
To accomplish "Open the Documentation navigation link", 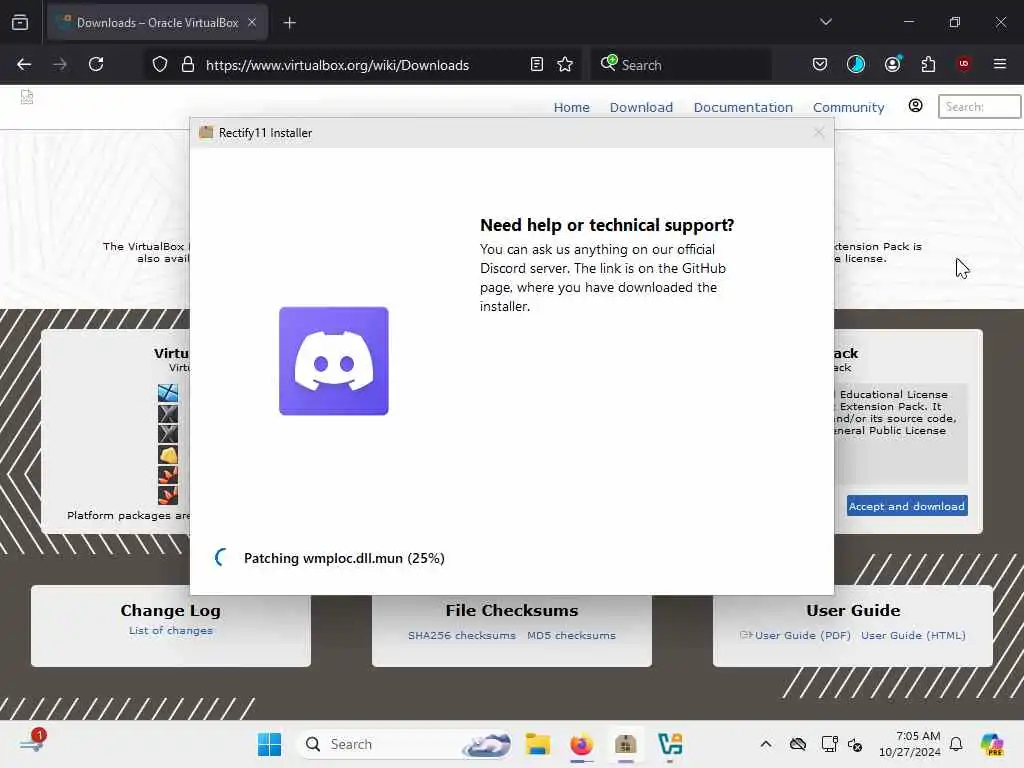I will tap(743, 107).
